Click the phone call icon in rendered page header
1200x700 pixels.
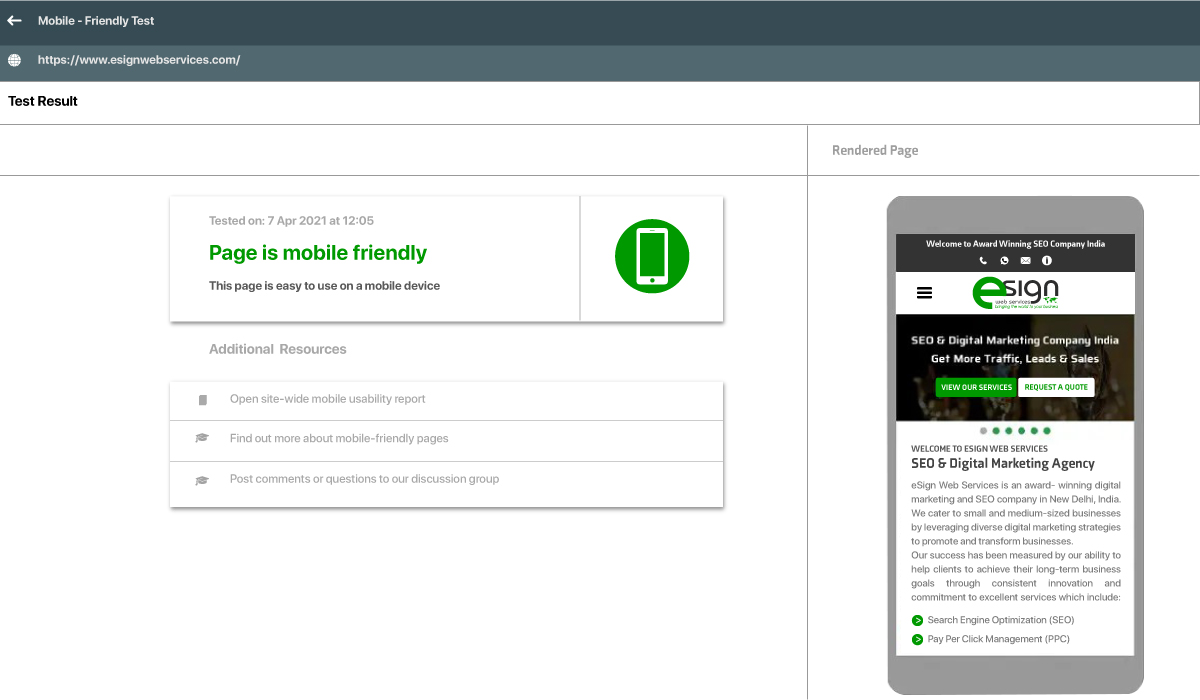coord(984,261)
